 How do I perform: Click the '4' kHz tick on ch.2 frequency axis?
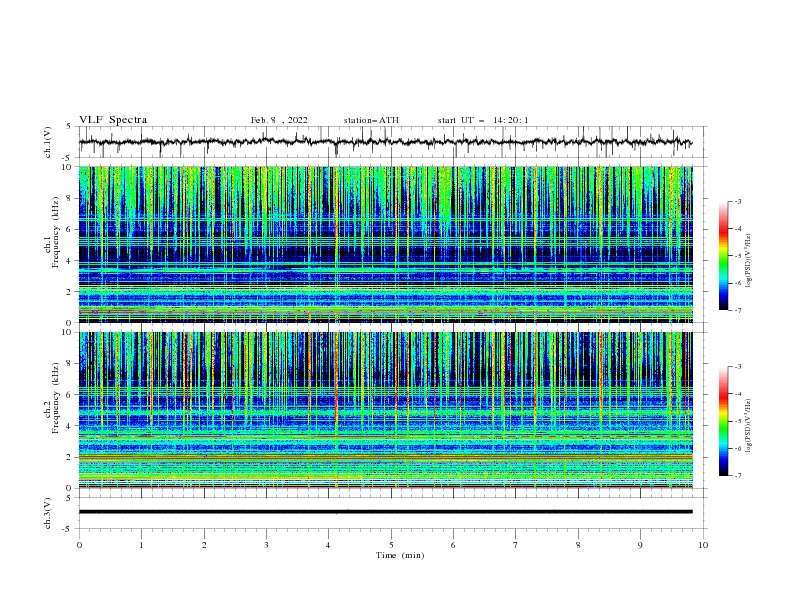tap(70, 426)
